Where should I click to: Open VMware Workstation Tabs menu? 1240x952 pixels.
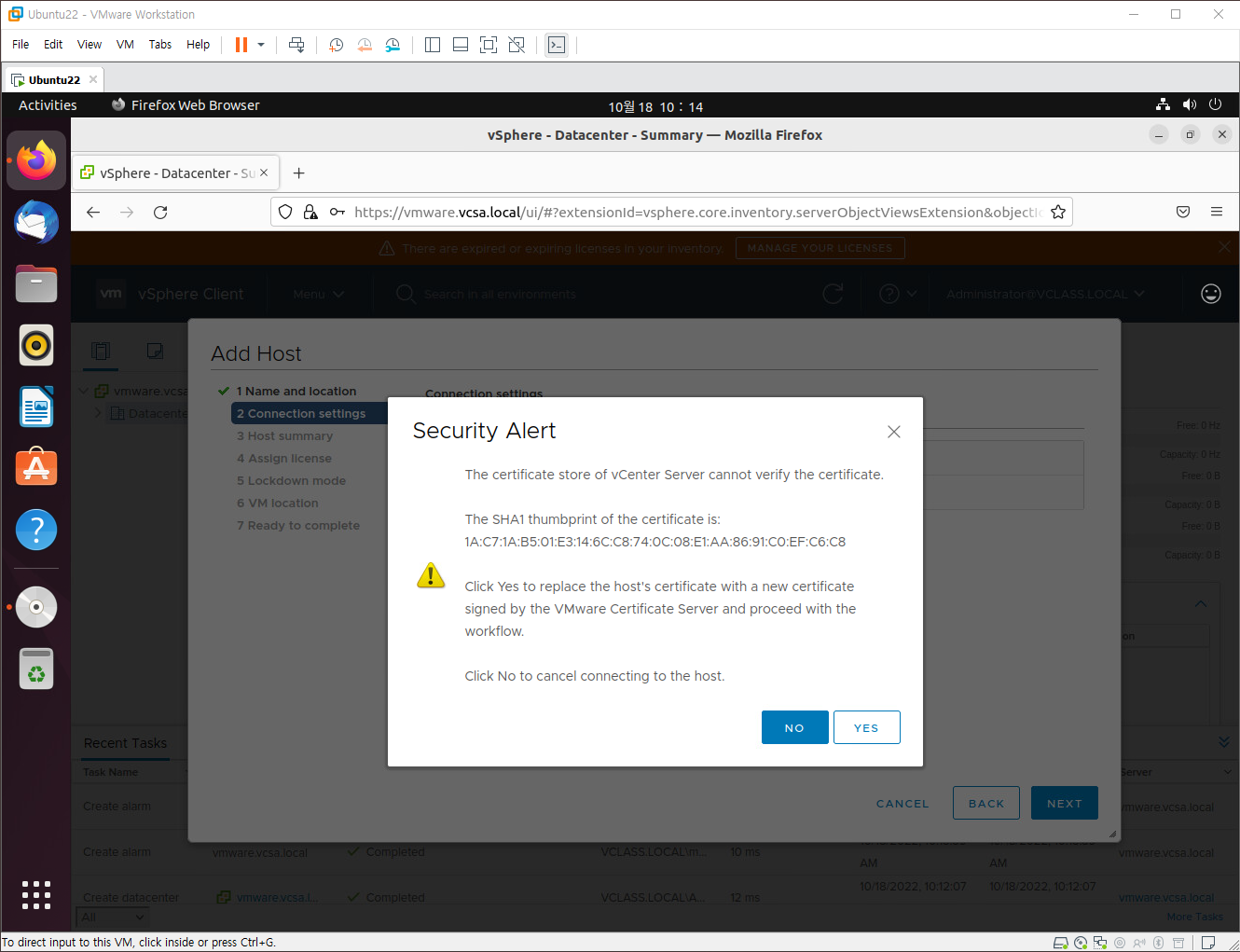click(x=160, y=45)
